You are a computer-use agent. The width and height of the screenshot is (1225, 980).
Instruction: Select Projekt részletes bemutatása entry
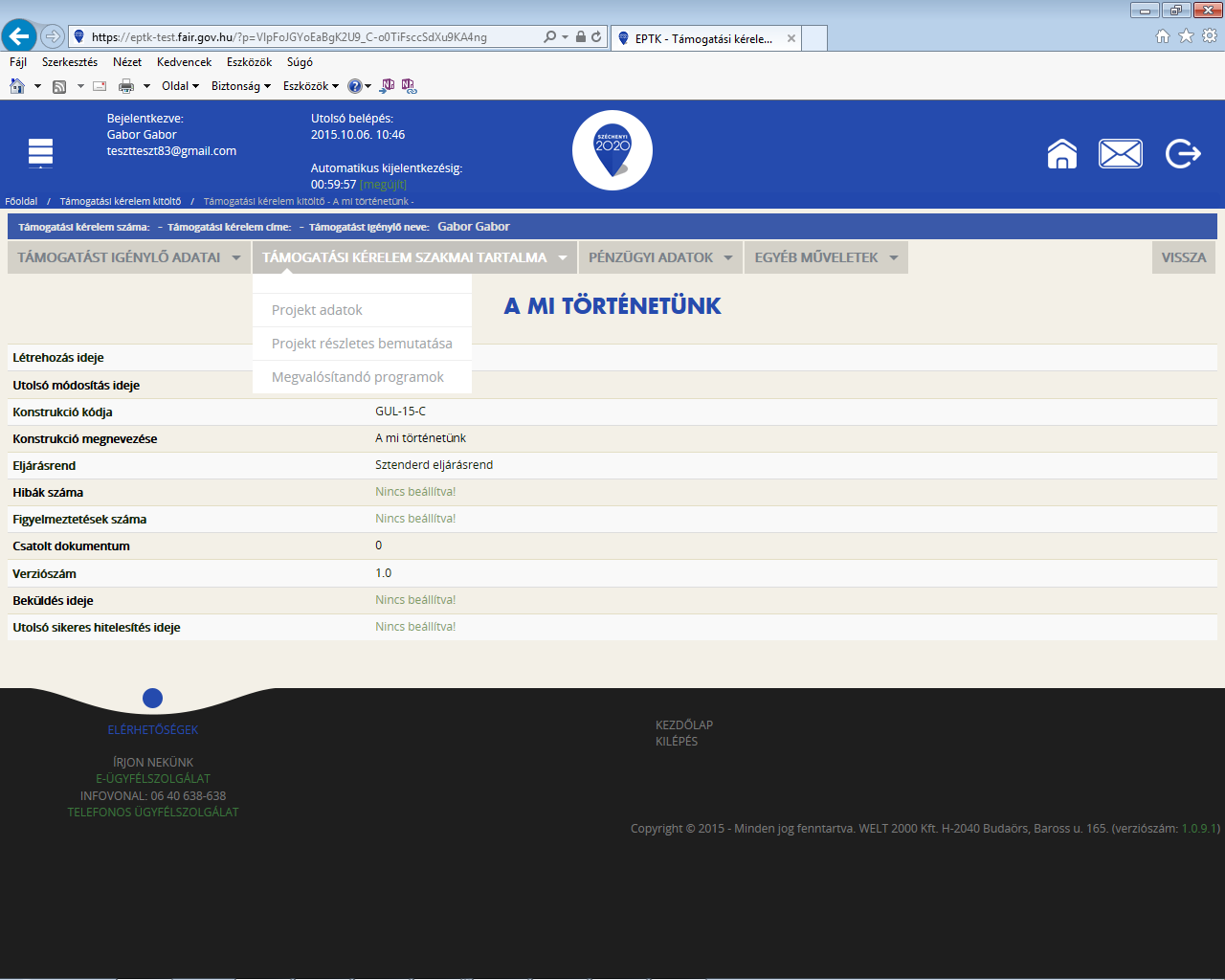pos(362,344)
